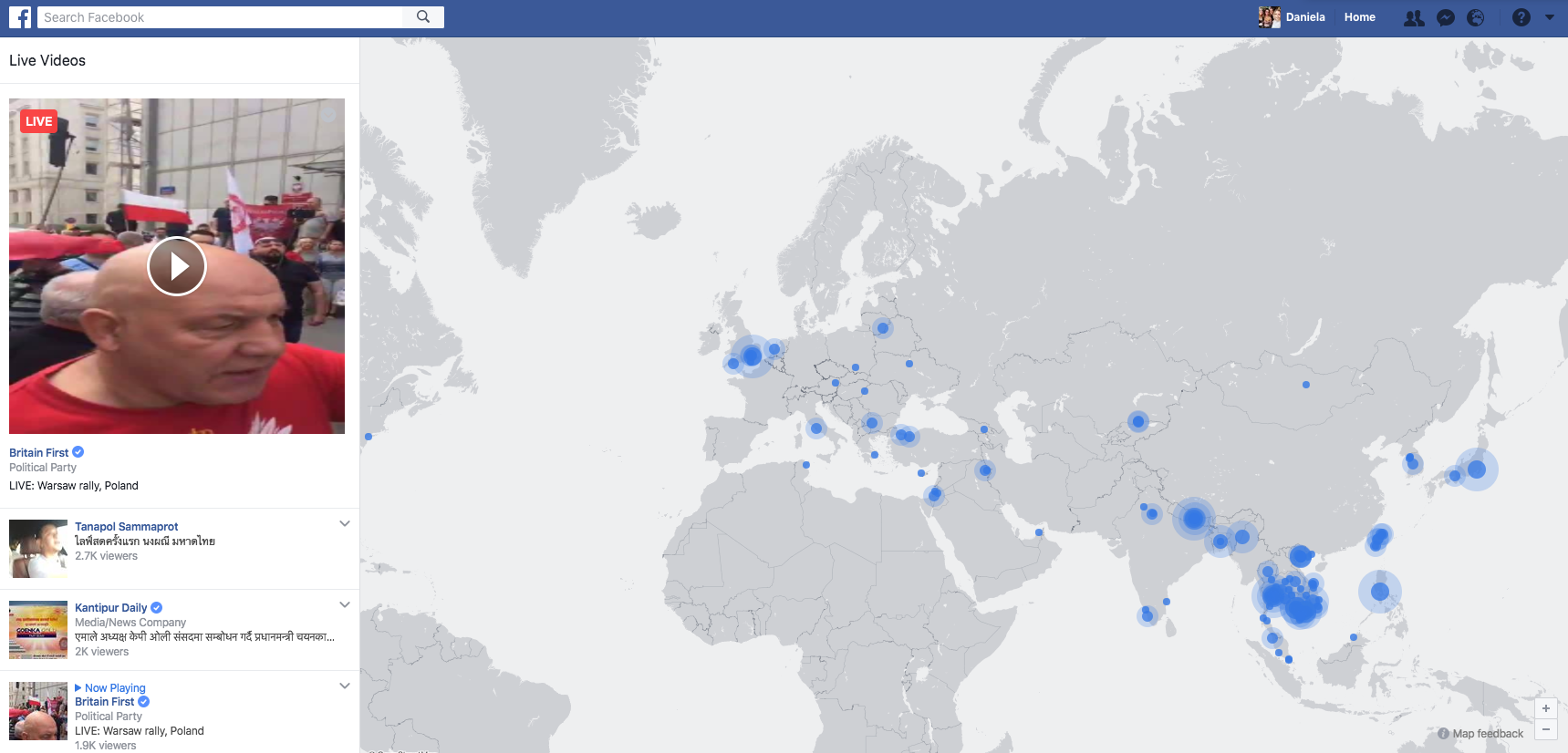Click the live dot over South Korea
The width and height of the screenshot is (1568, 753).
[1412, 463]
